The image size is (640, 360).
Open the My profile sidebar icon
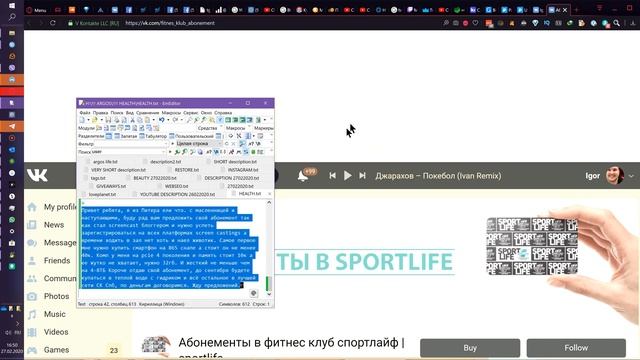(32, 207)
